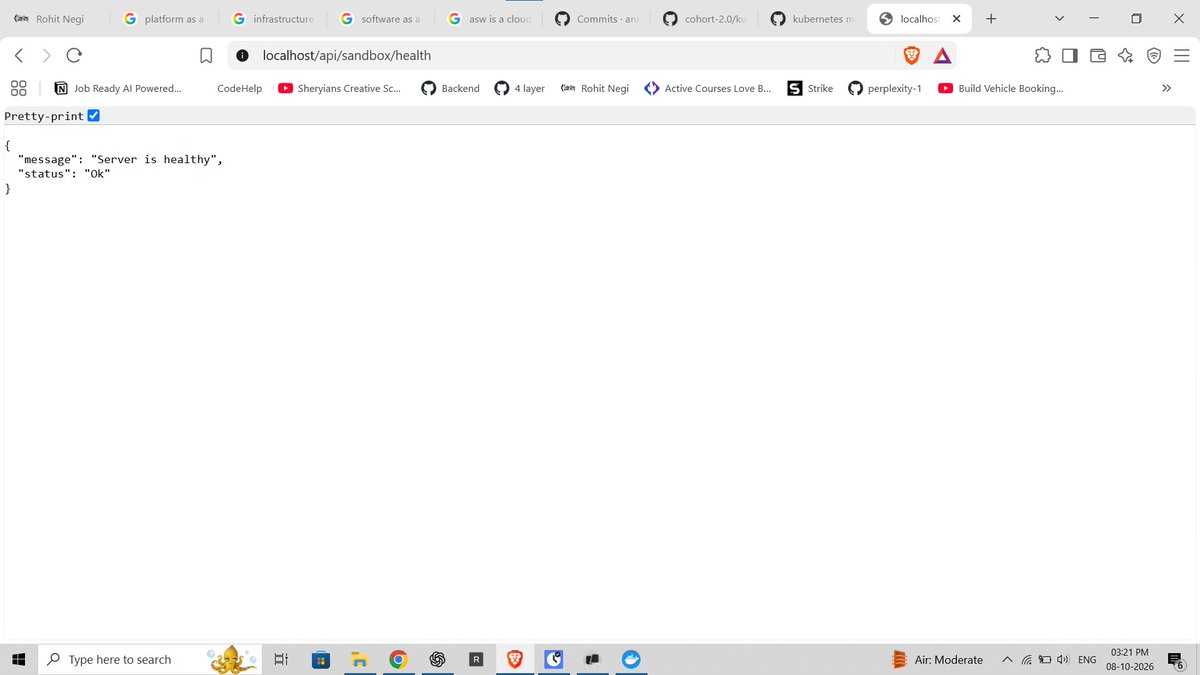Viewport: 1200px width, 675px height.
Task: Open the Windows Start menu
Action: tap(18, 659)
